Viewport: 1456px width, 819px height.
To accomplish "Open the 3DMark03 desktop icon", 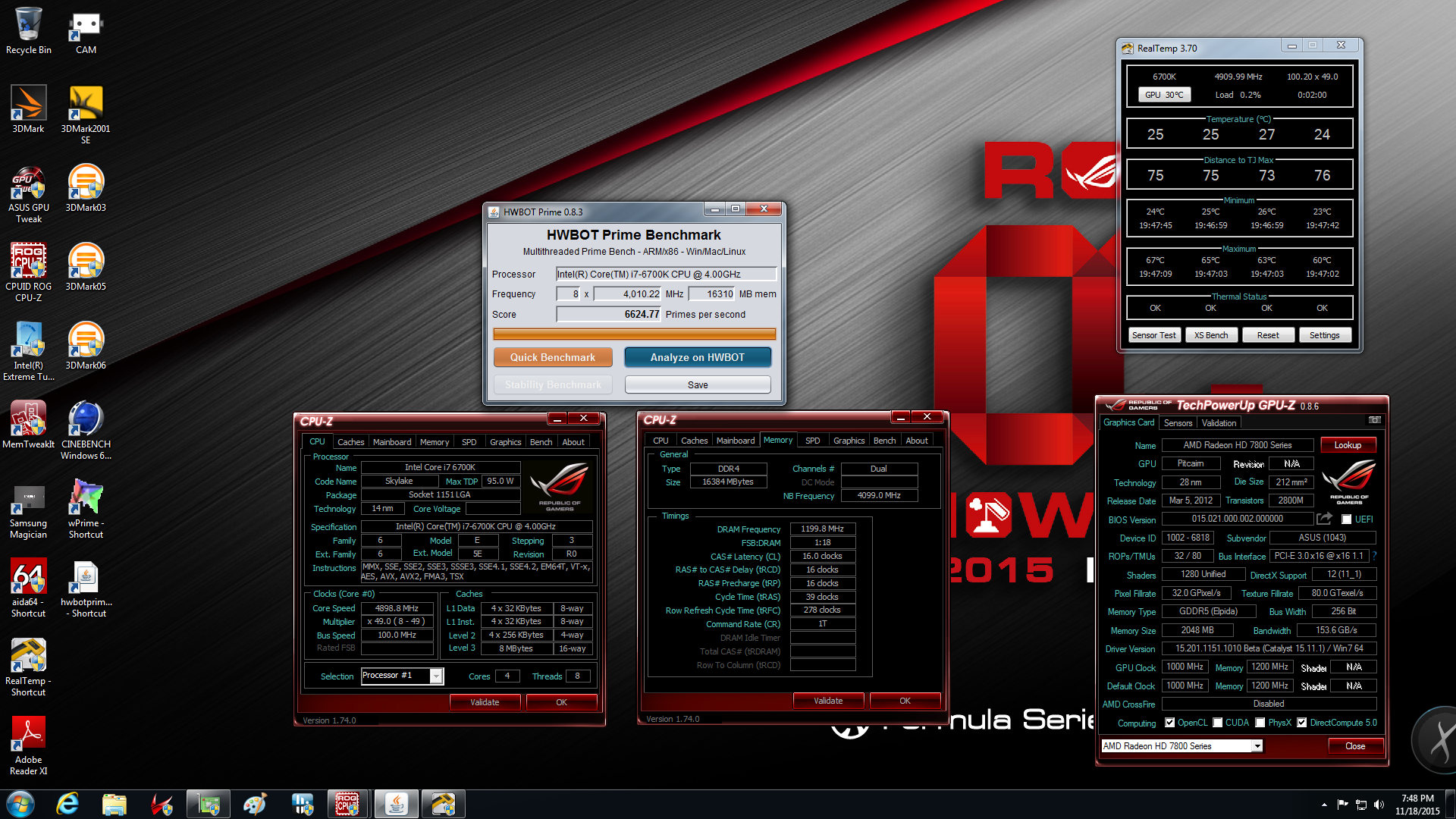I will pos(86,188).
